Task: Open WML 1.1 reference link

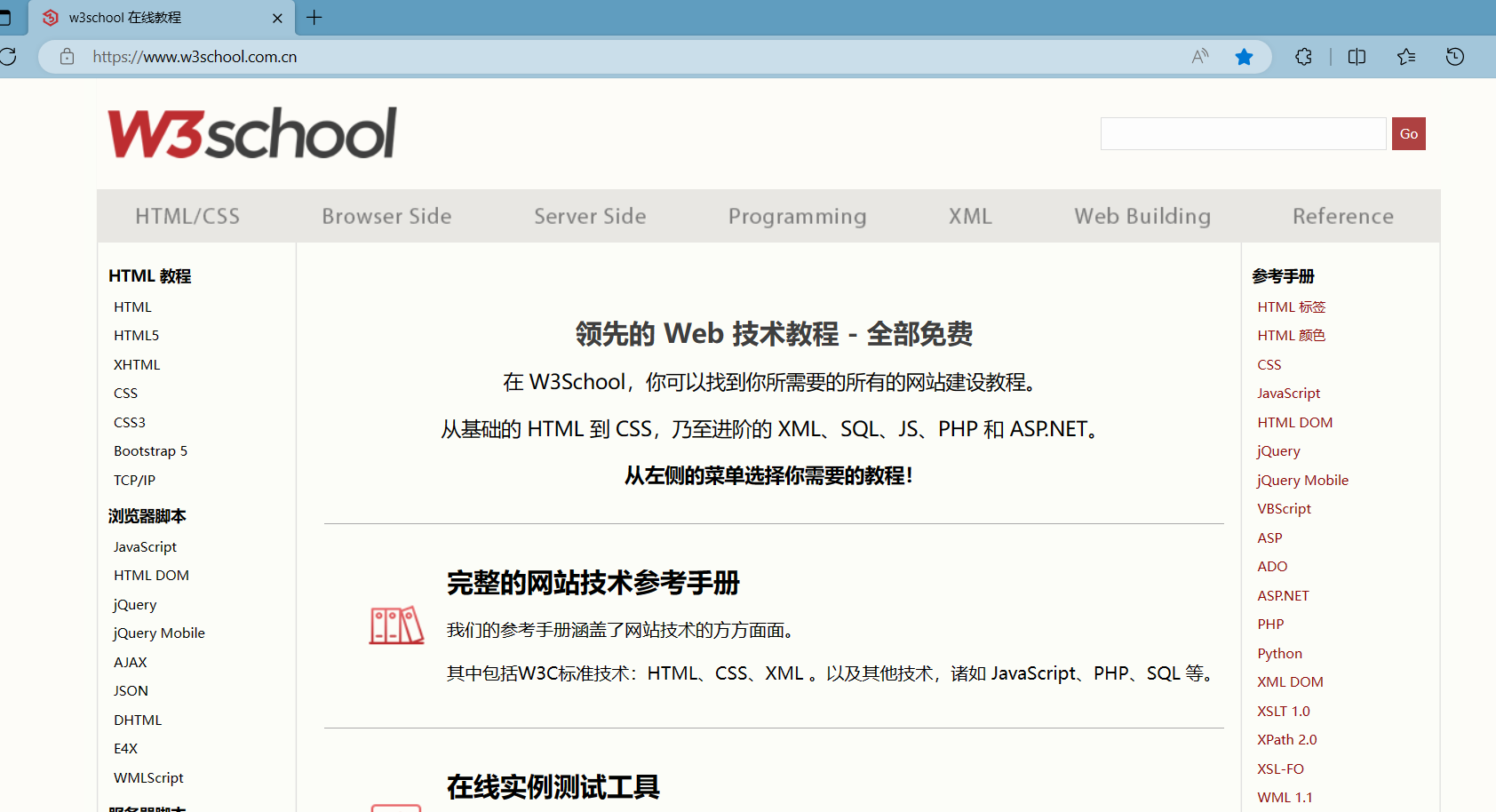Action: pyautogui.click(x=1285, y=797)
